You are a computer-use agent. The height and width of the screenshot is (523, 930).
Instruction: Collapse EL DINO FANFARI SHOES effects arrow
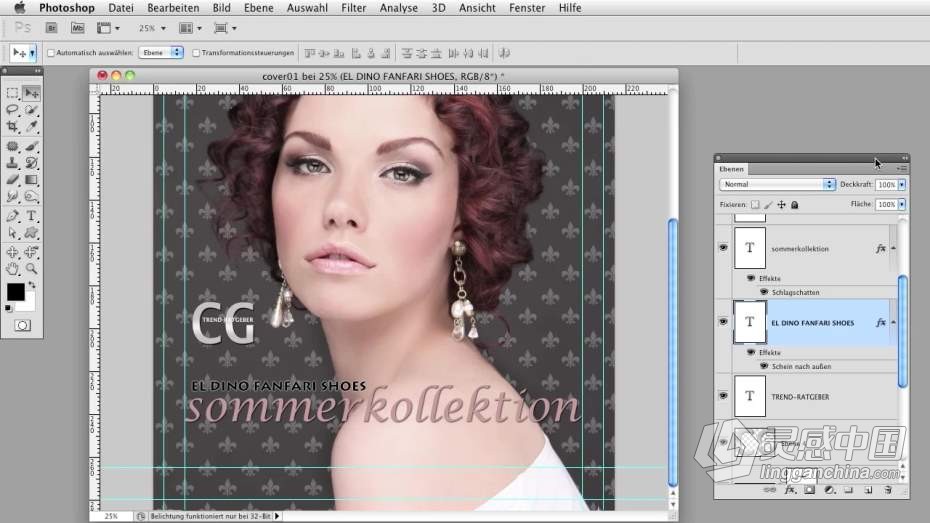[x=893, y=322]
